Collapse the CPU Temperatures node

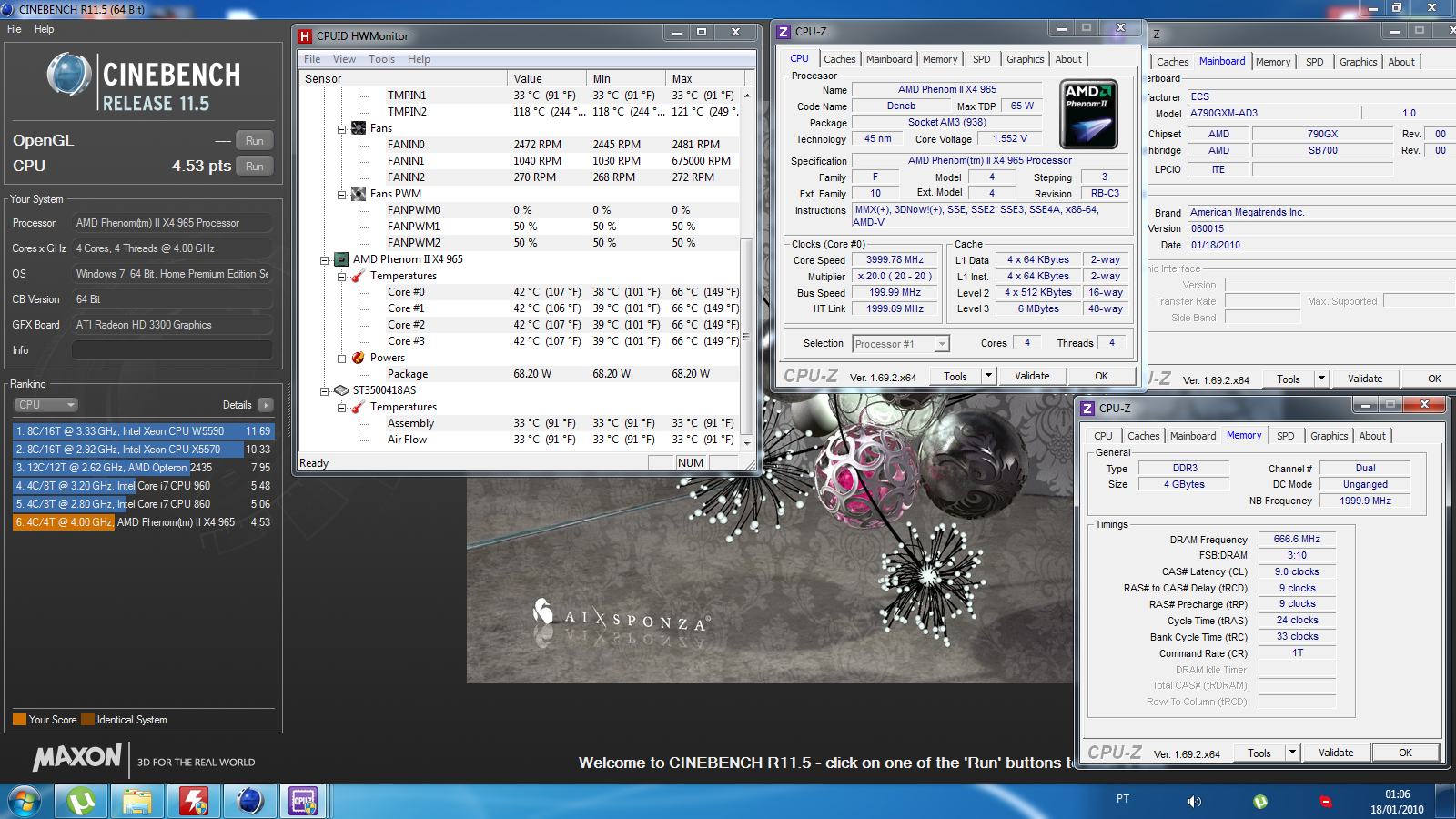pyautogui.click(x=341, y=277)
